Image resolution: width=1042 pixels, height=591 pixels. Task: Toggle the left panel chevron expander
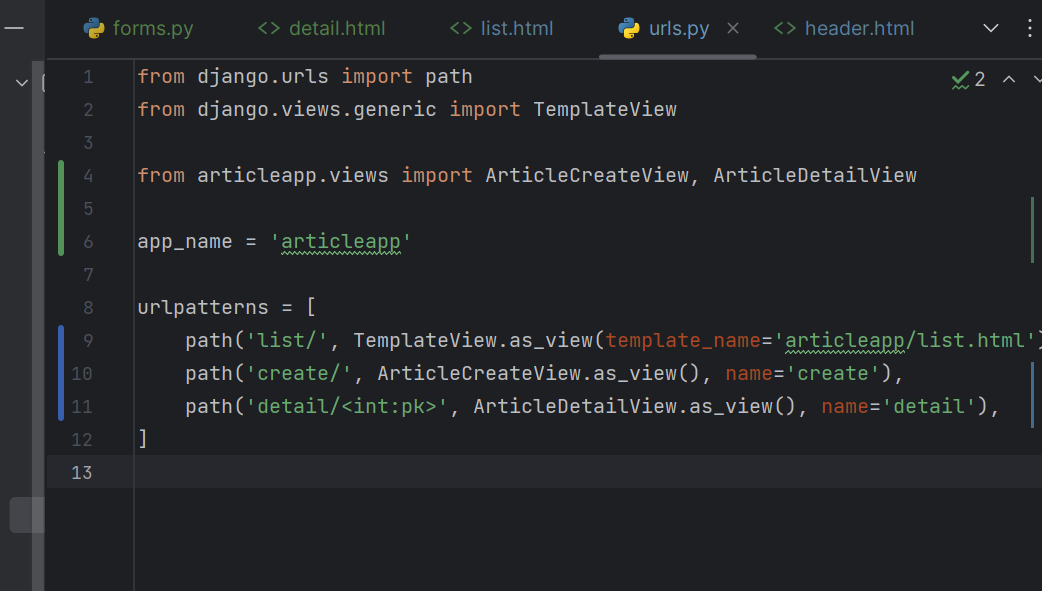coord(22,83)
